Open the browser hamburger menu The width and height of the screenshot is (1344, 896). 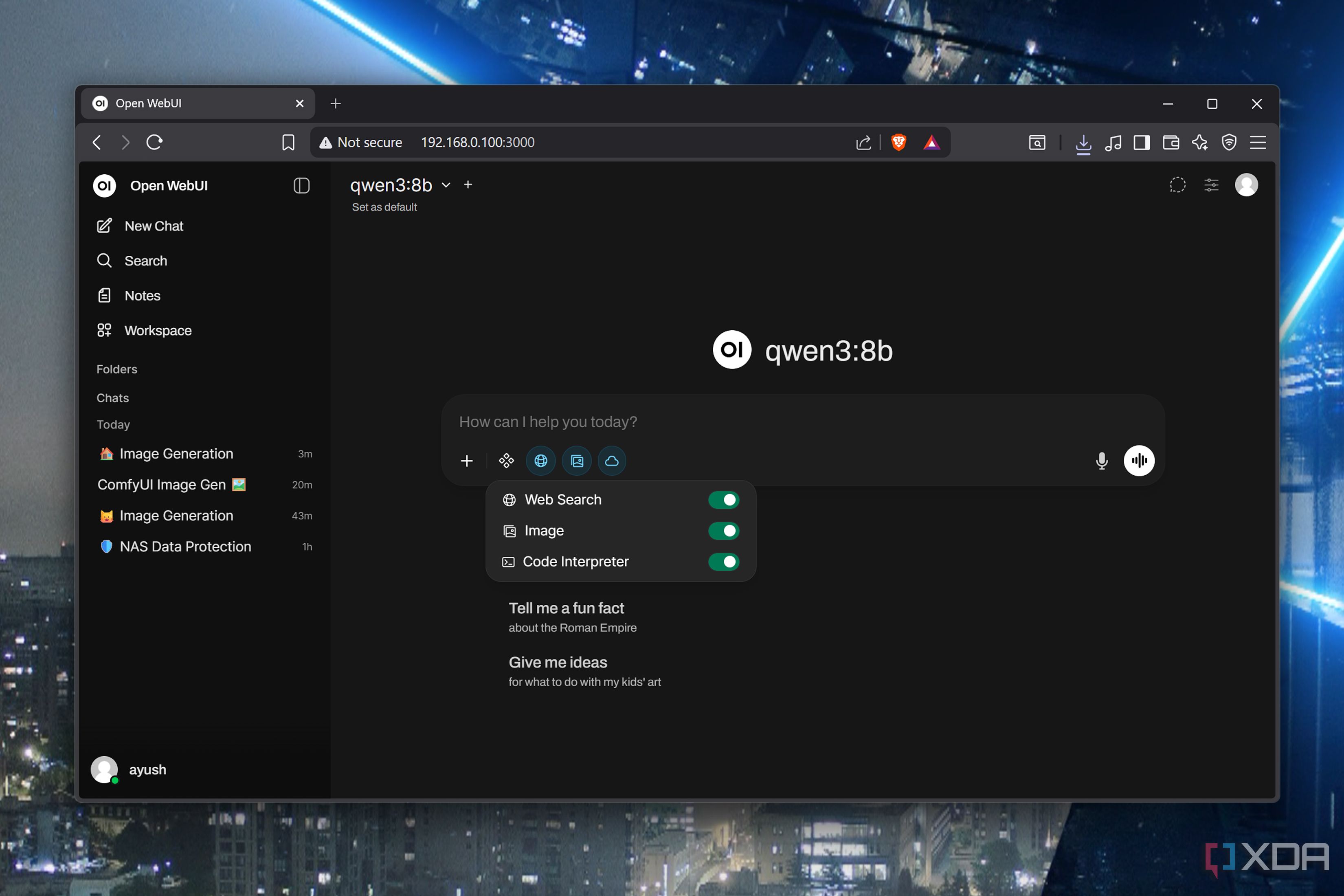(1258, 142)
